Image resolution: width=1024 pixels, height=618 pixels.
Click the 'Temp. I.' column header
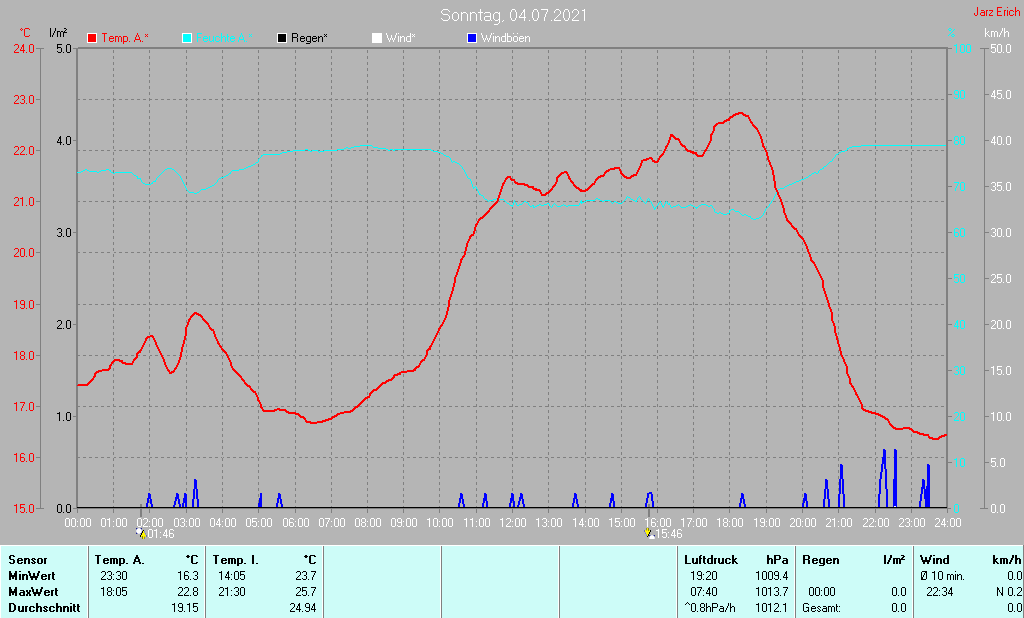pos(236,560)
